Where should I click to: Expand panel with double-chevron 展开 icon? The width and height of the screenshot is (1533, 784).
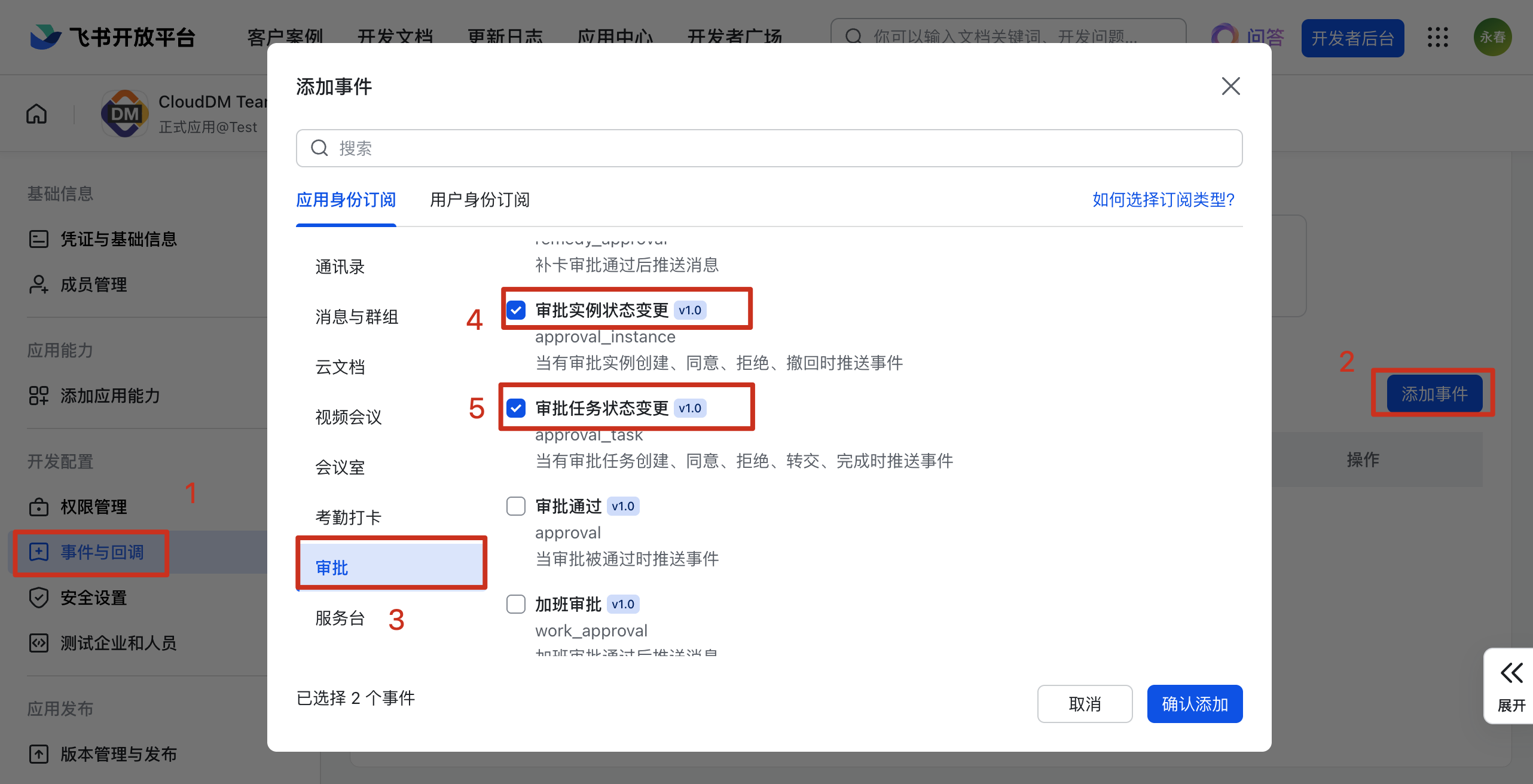(x=1511, y=673)
